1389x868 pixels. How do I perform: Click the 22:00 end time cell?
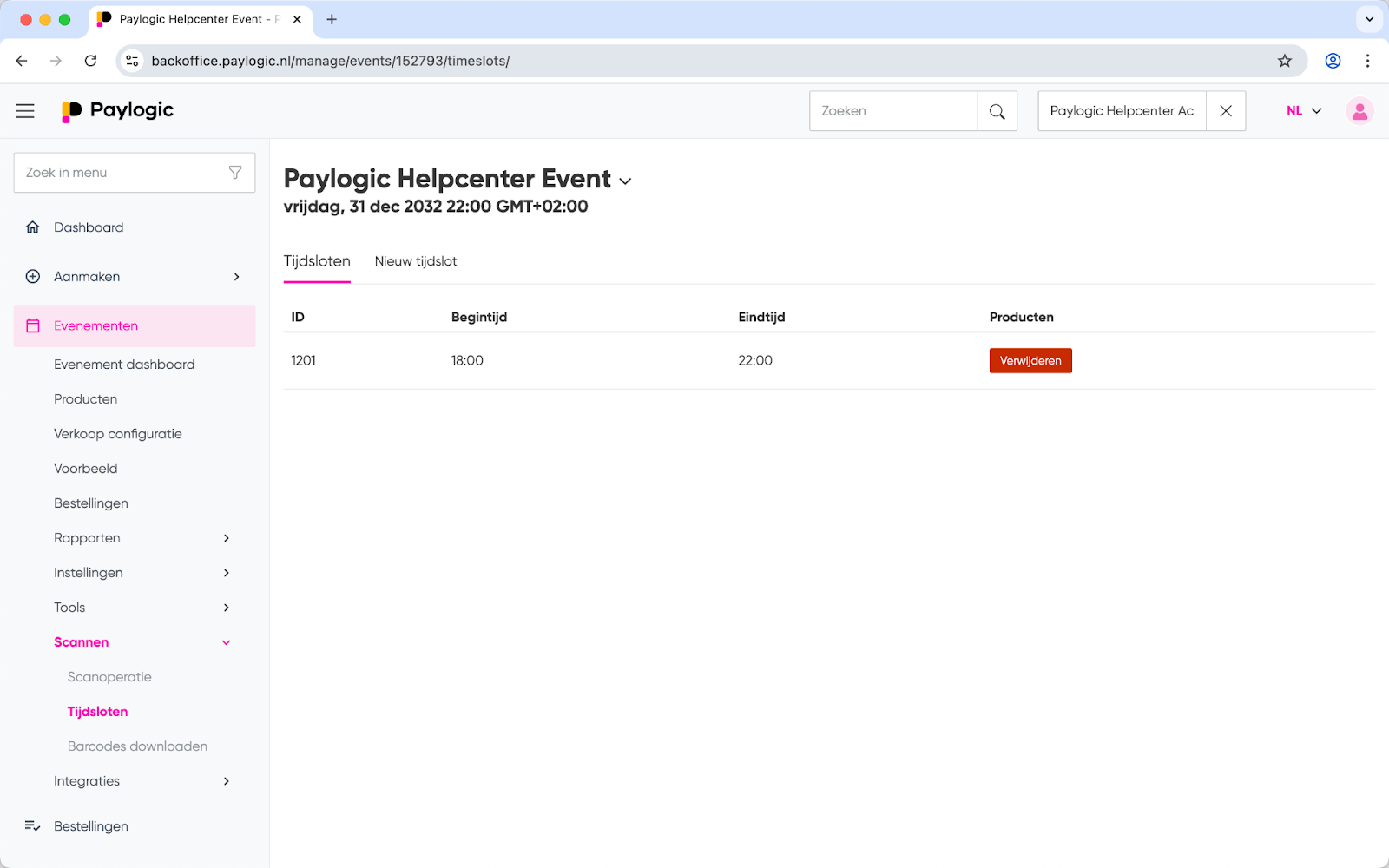pos(755,360)
